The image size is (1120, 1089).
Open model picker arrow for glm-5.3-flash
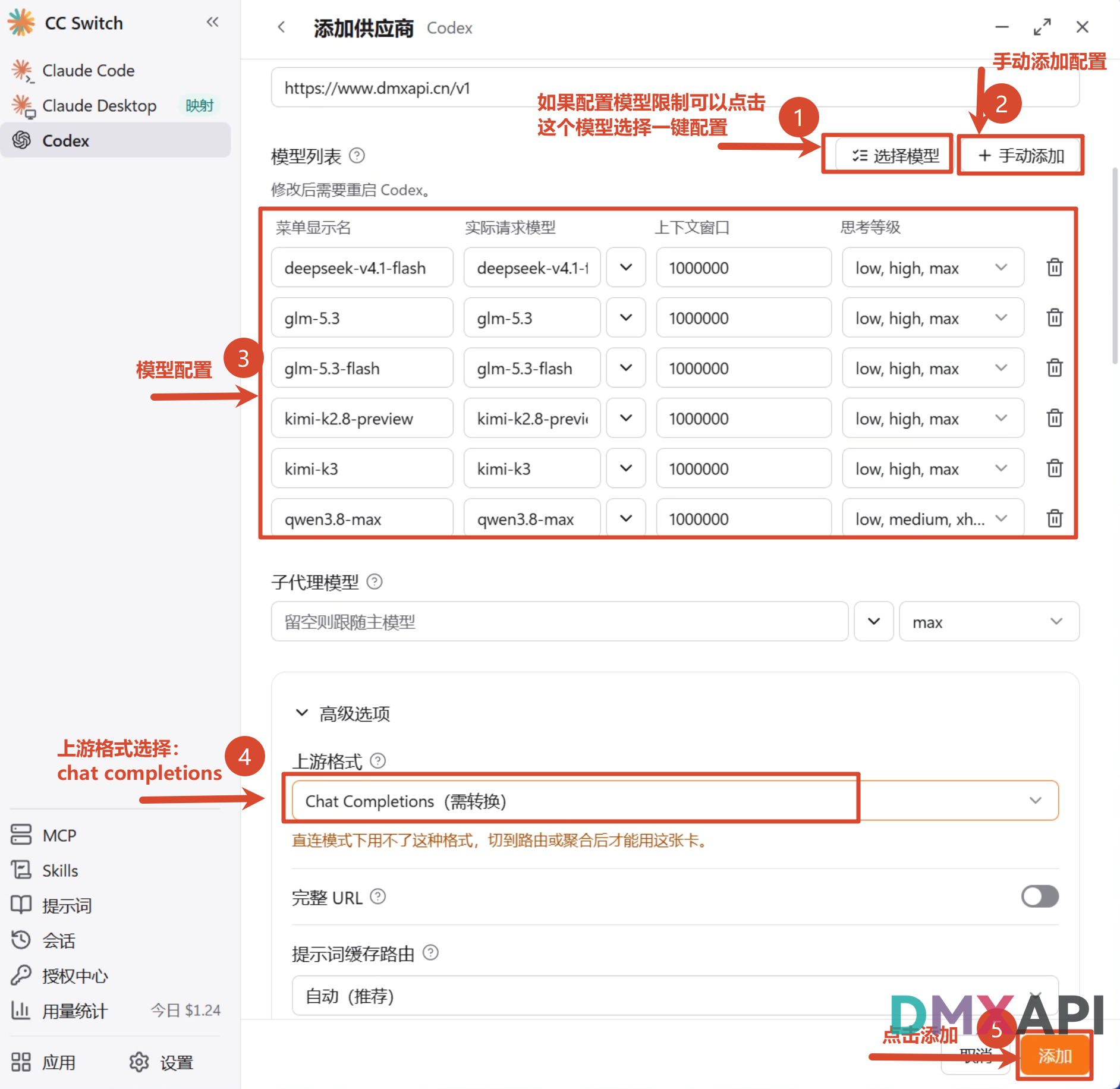click(x=626, y=368)
